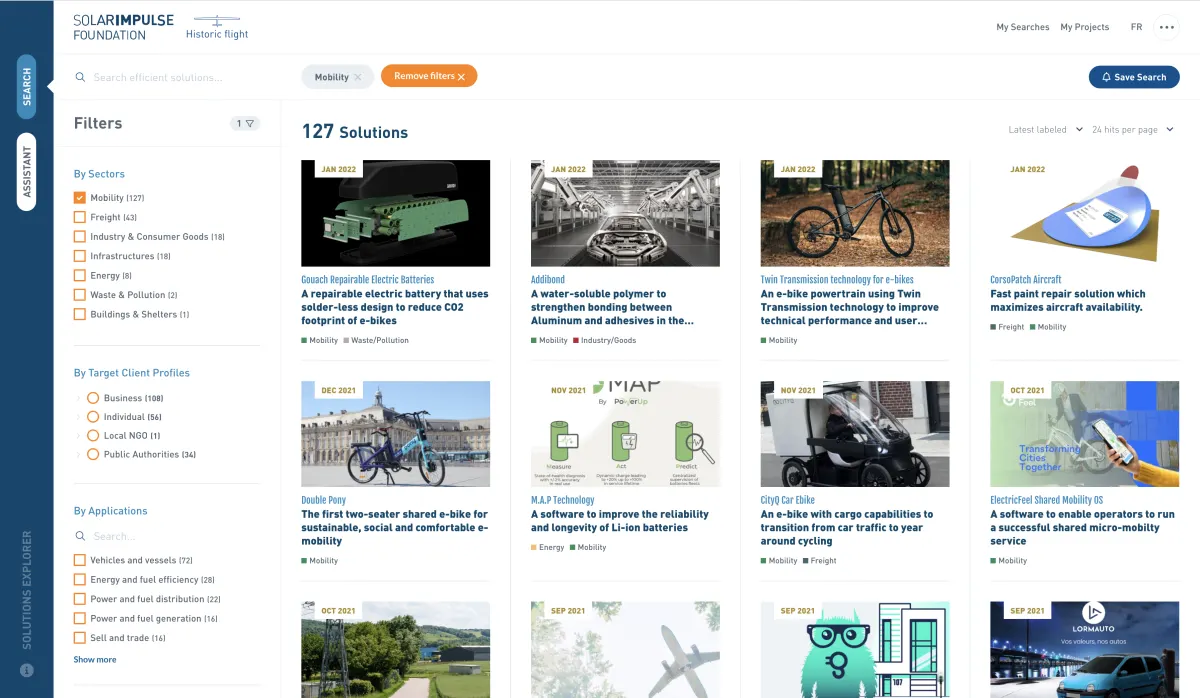Viewport: 1200px width, 698px height.
Task: Open the Latest labeled sort dropdown
Action: [1045, 130]
